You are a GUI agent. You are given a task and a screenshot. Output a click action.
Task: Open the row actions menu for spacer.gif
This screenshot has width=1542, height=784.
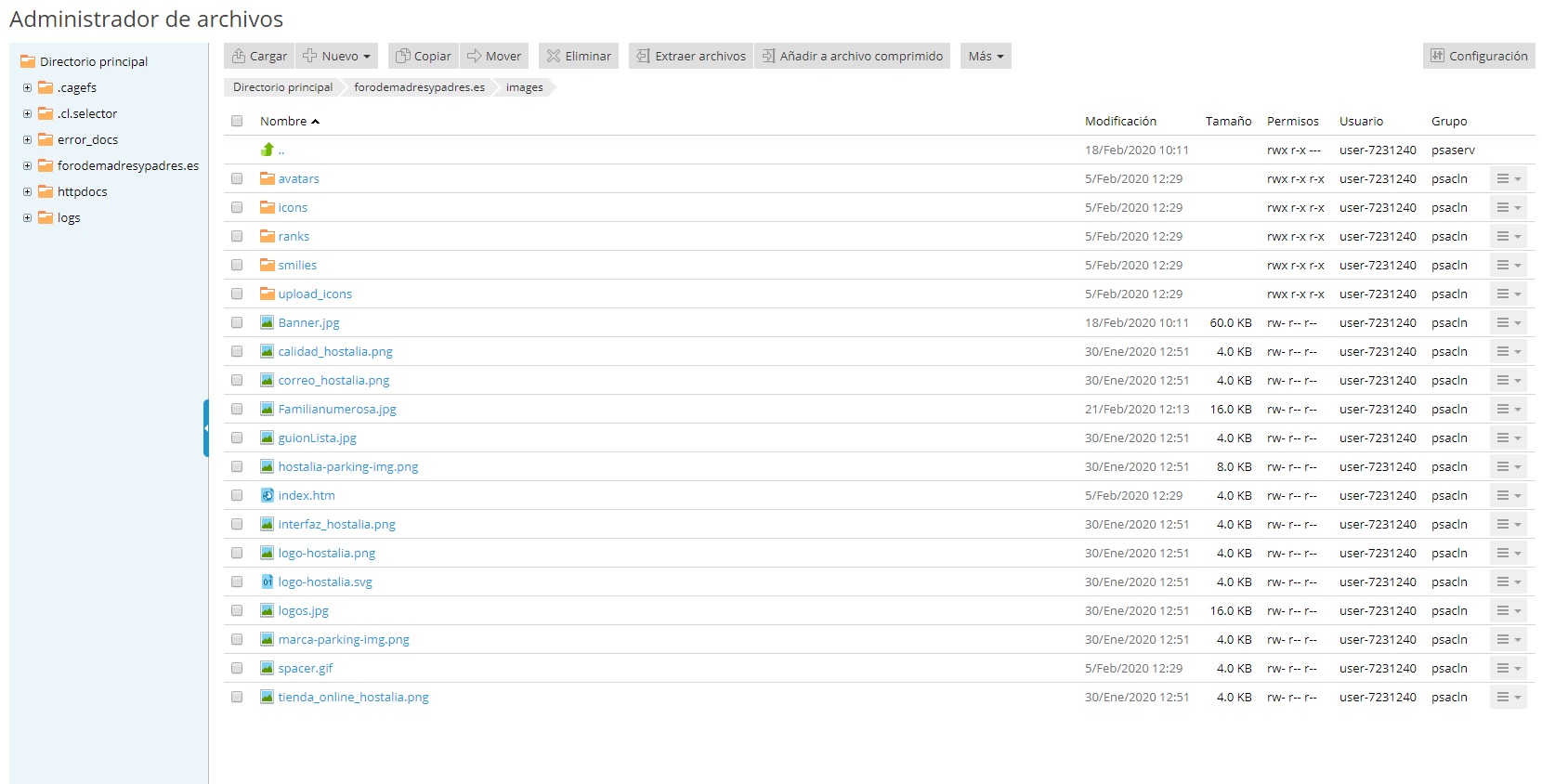1508,668
